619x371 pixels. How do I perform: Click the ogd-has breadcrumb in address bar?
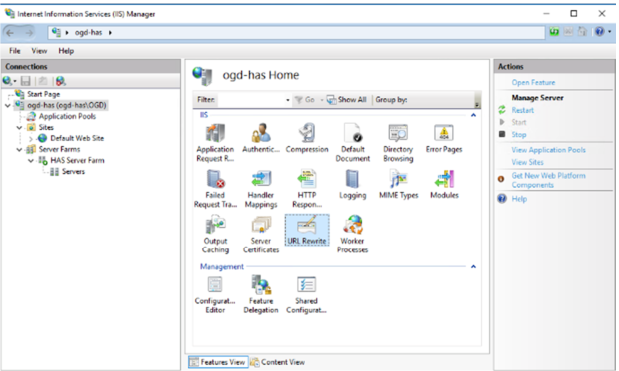88,32
